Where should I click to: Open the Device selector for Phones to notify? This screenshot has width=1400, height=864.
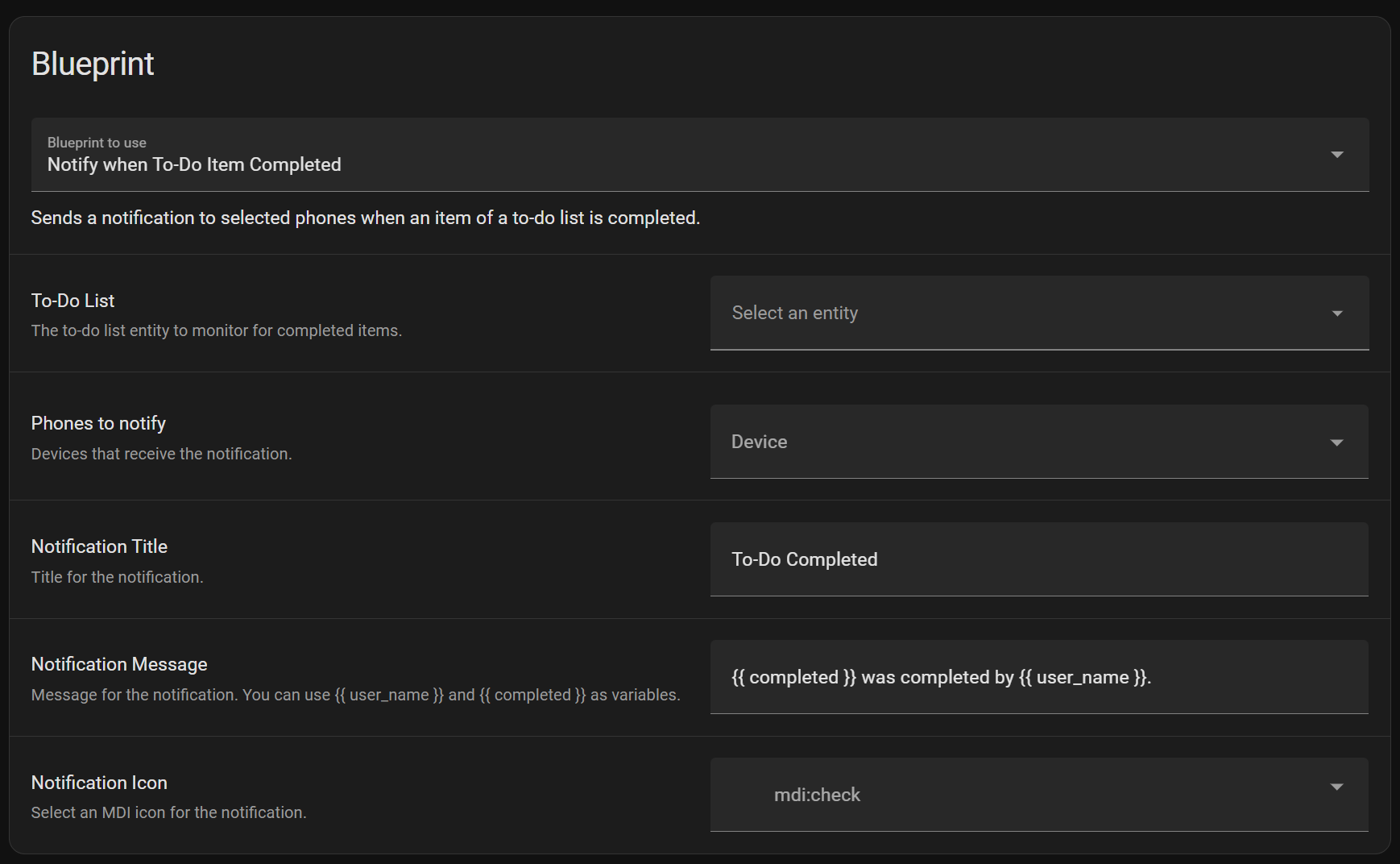coord(1039,442)
